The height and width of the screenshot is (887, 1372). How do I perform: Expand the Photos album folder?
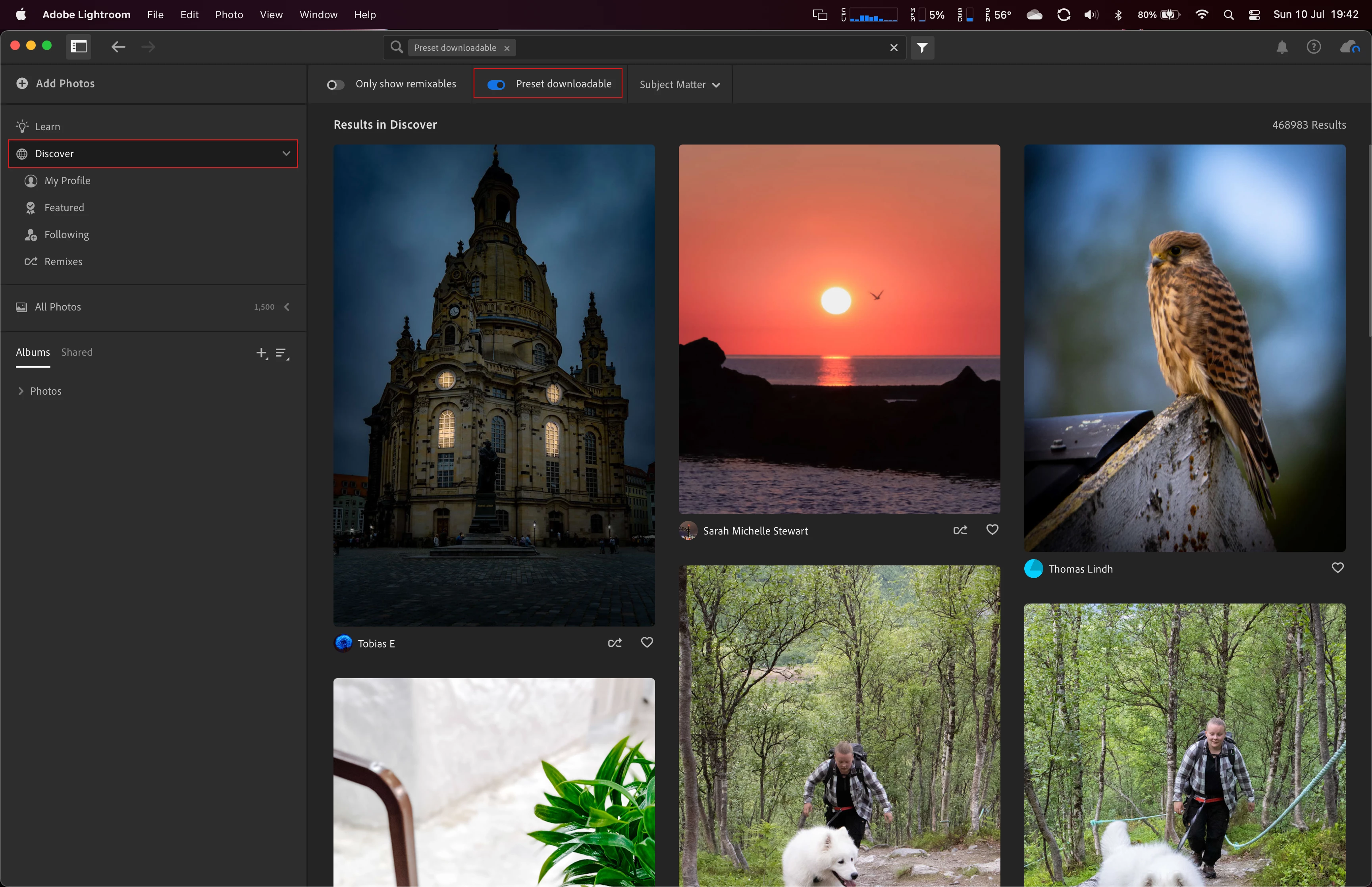point(21,391)
